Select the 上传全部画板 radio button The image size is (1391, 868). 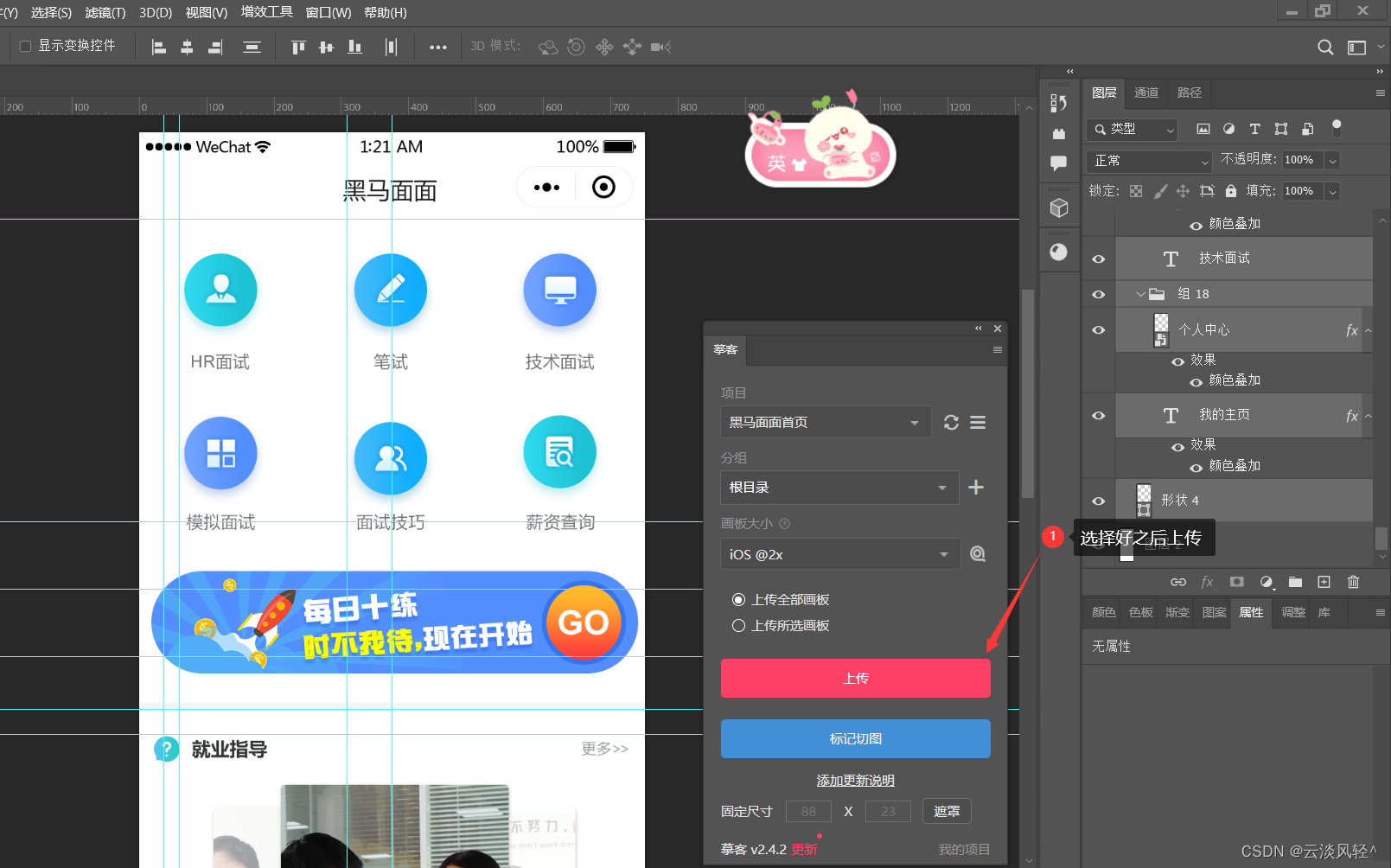pos(738,600)
